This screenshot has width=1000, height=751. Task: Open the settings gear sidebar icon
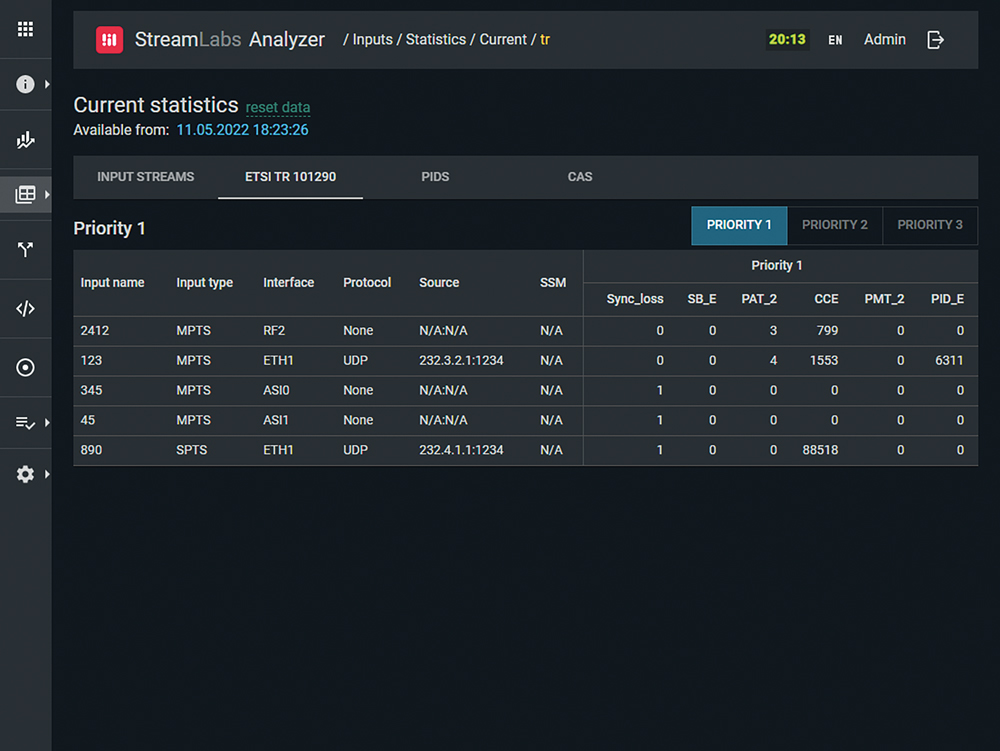[x=25, y=474]
